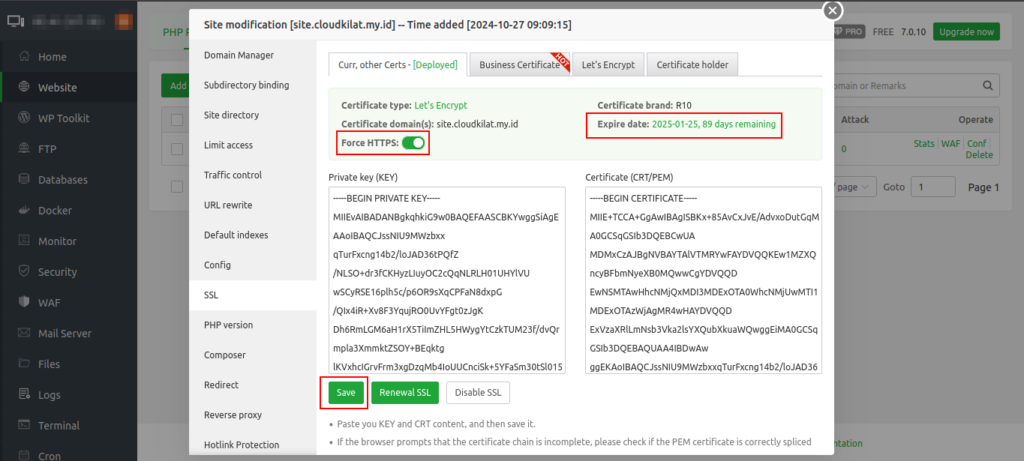Tick the checkbox in the site list header
The height and width of the screenshot is (461, 1024).
click(x=176, y=120)
